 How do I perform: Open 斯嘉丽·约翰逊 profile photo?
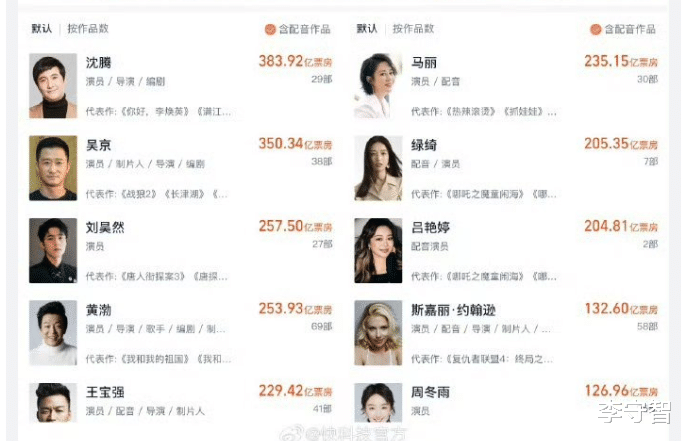click(378, 333)
